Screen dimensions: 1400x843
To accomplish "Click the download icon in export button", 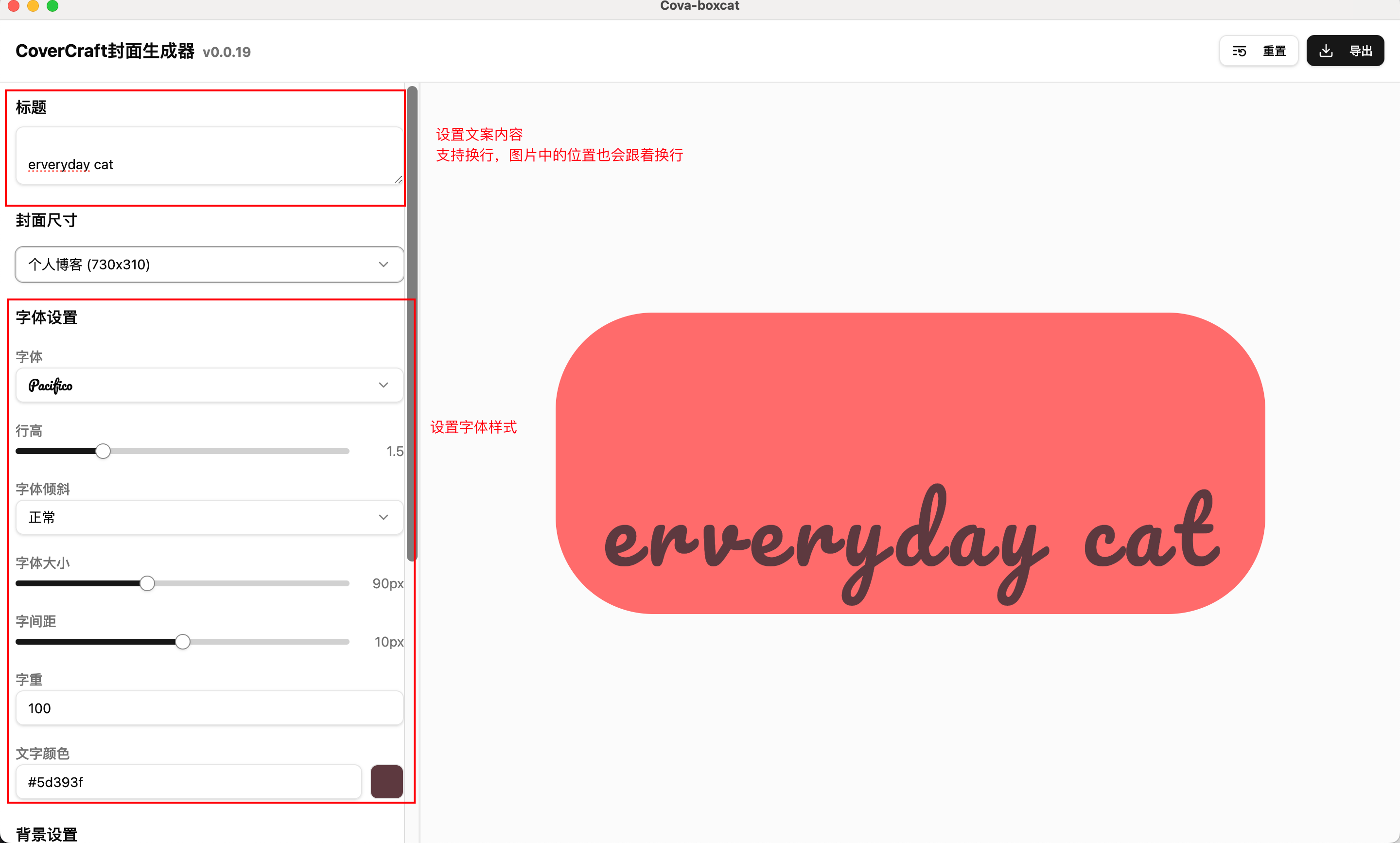I will [x=1326, y=51].
